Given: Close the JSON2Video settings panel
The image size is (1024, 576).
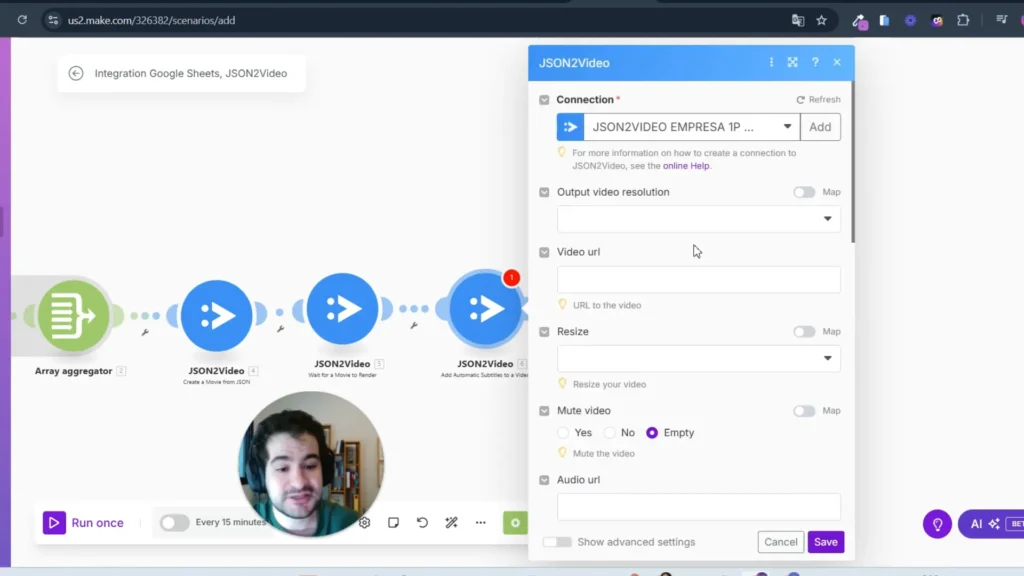Looking at the screenshot, I should point(837,62).
